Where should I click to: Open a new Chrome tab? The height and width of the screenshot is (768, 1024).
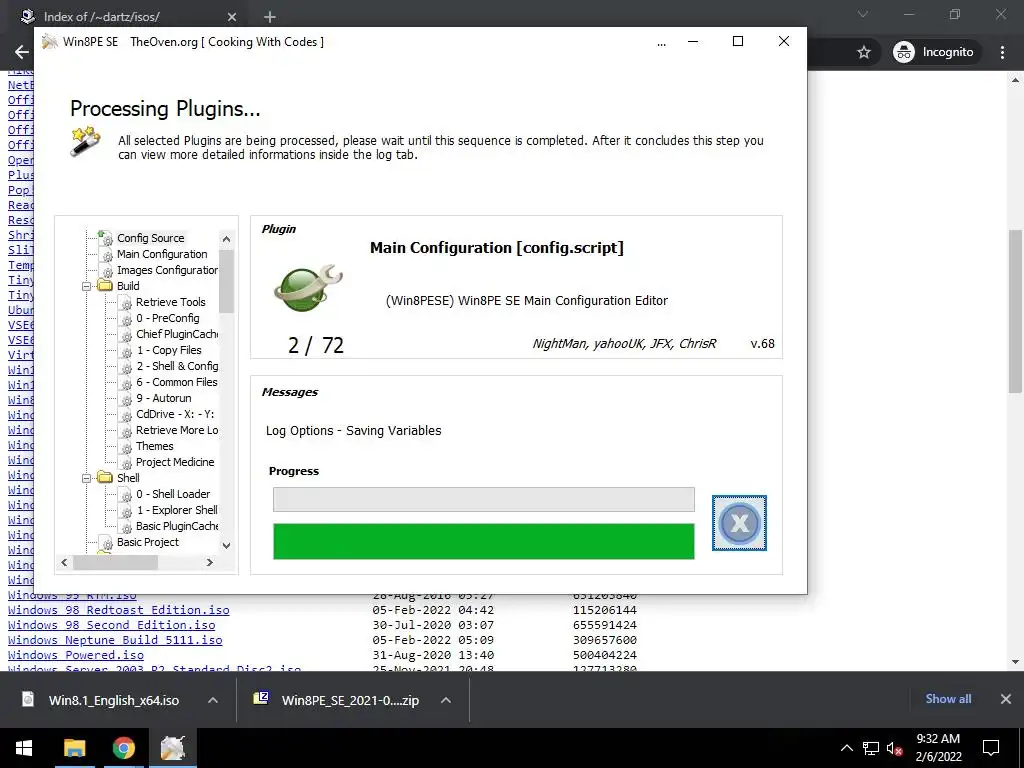pos(270,17)
